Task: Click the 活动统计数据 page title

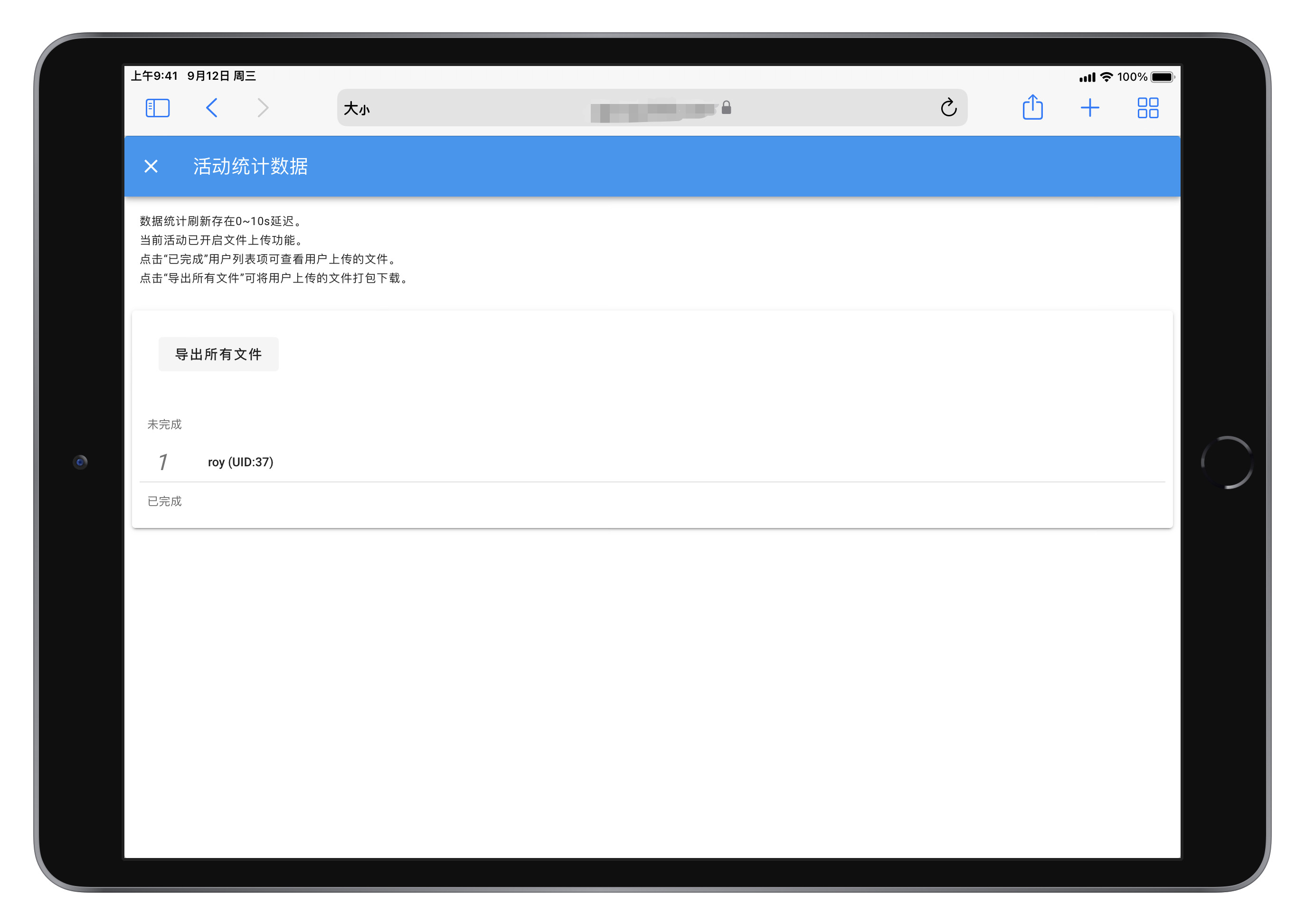Action: click(x=250, y=166)
